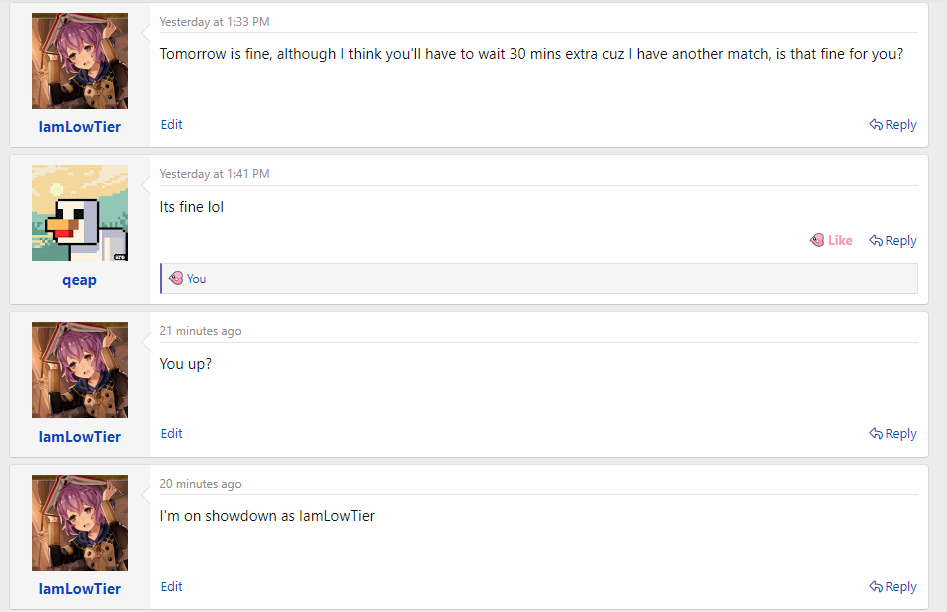Screen dimensions: 947x612
Task: Open qeap's pixel chicken avatar
Action: (80, 213)
